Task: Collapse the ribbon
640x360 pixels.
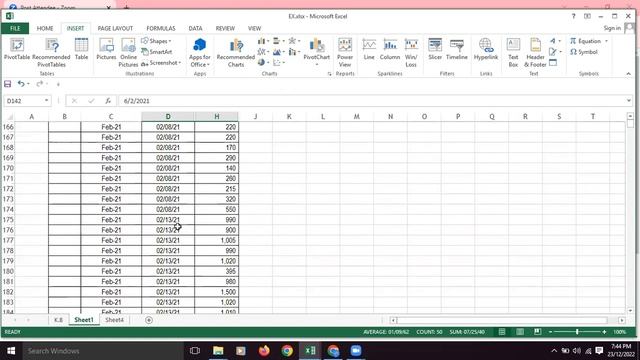Action: 628,73
